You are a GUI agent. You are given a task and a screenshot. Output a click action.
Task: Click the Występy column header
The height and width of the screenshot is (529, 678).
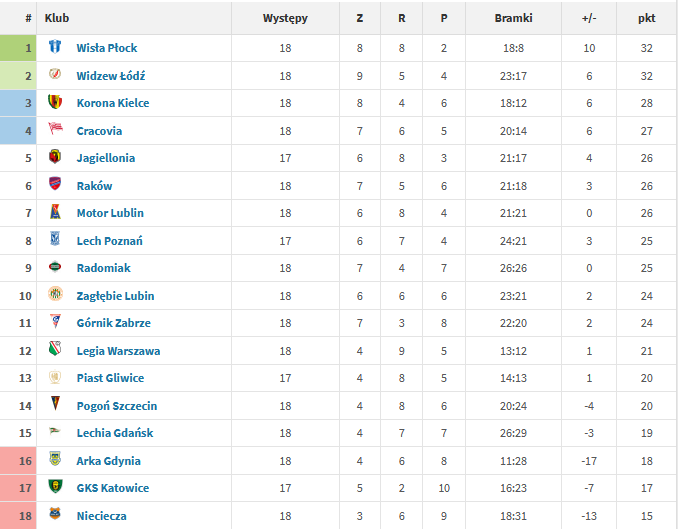285,18
